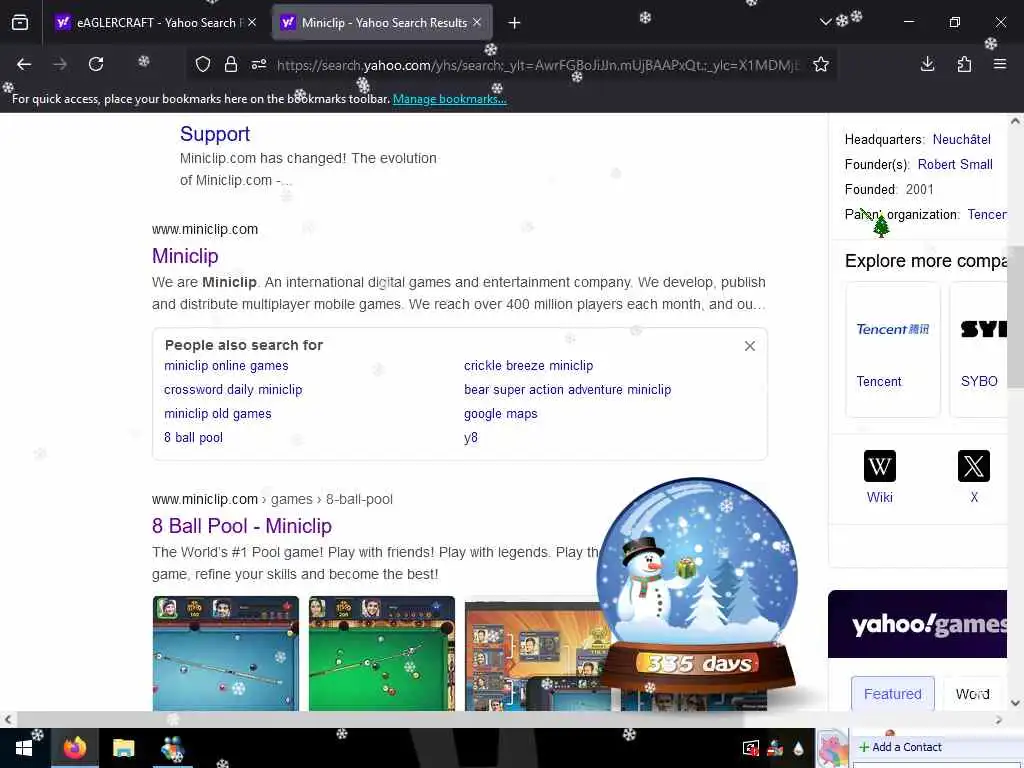Viewport: 1024px width, 768px height.
Task: Click the leftmost system tray icon
Action: 751,748
